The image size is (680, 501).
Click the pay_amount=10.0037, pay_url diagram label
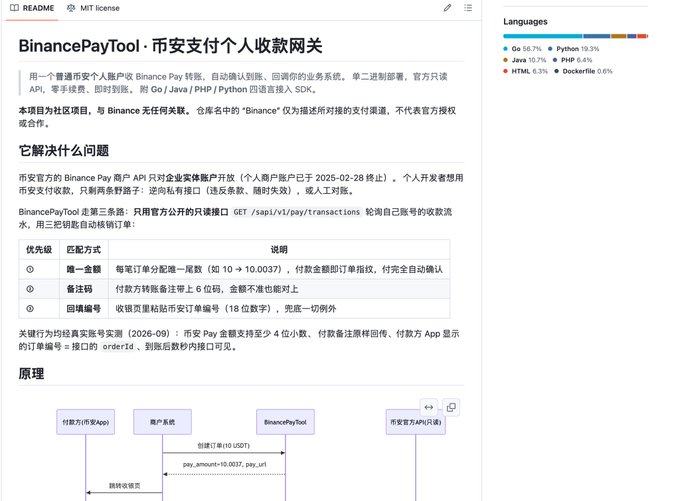coord(224,465)
